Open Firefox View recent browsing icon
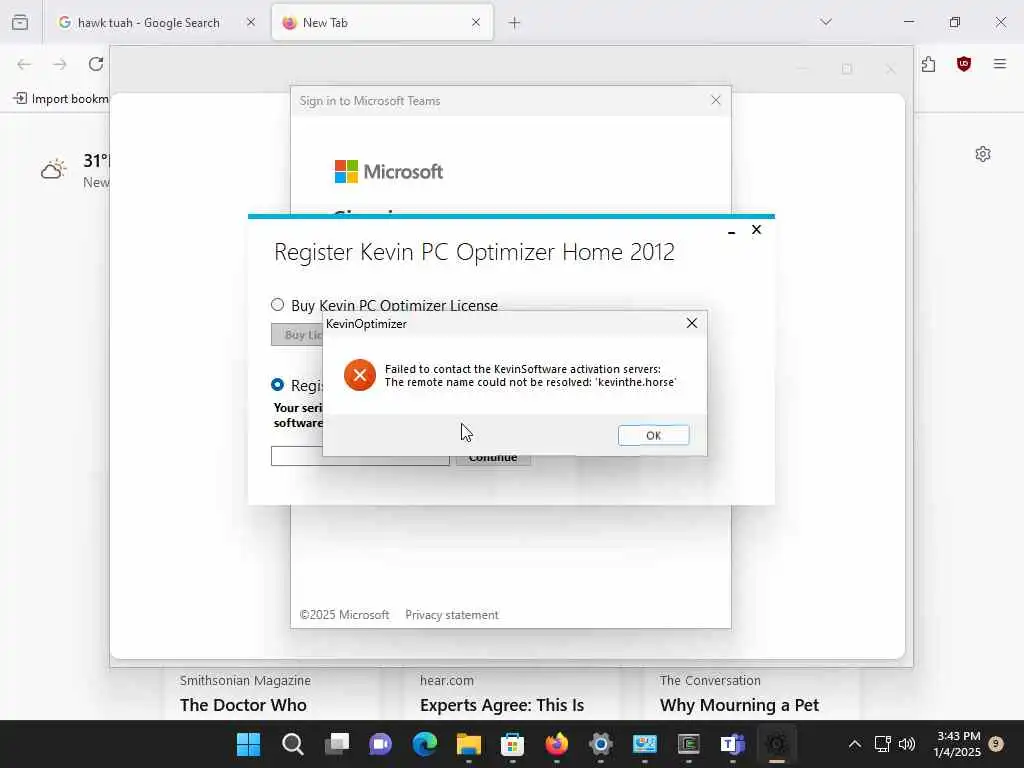 click(x=20, y=22)
